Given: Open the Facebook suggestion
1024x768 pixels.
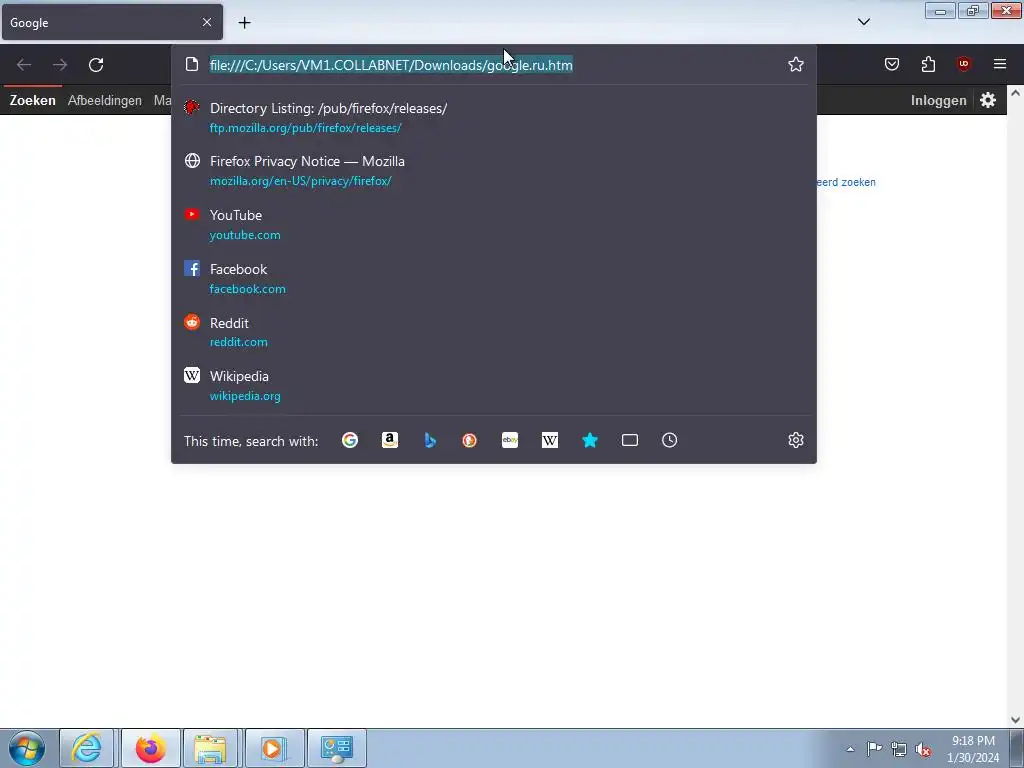Looking at the screenshot, I should (494, 278).
